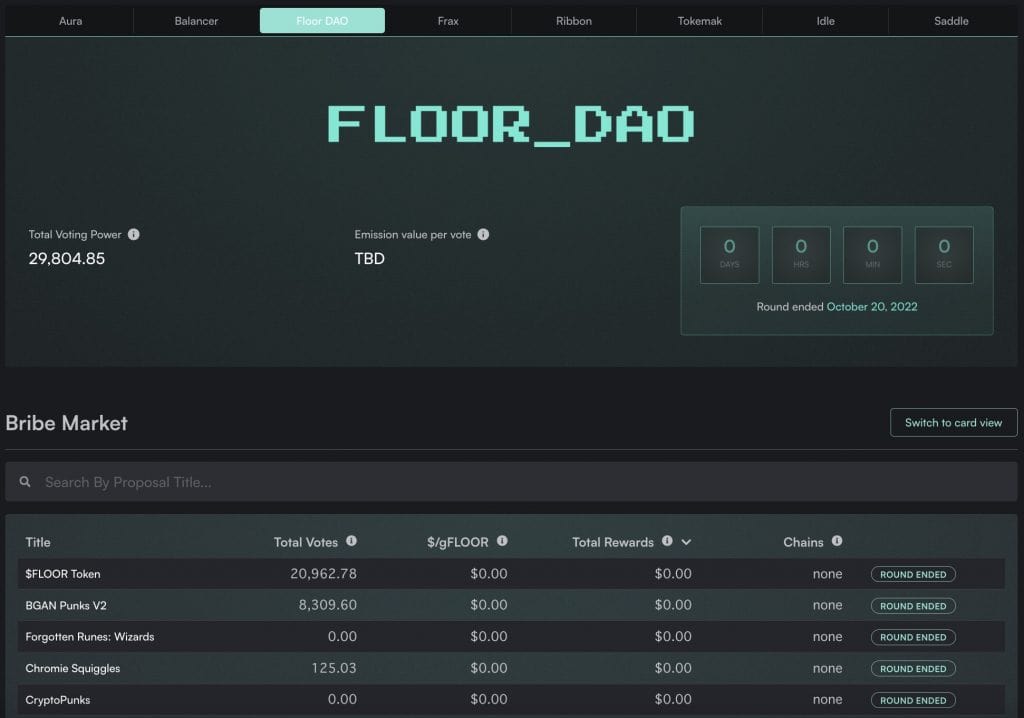Click the 8,309.60 total votes value
The height and width of the screenshot is (718, 1024).
click(328, 605)
